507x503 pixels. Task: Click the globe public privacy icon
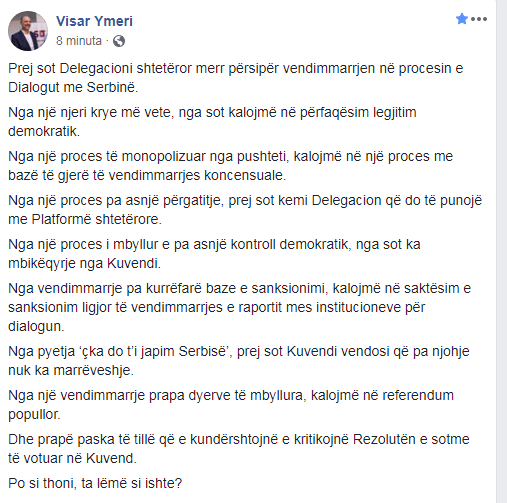(119, 41)
